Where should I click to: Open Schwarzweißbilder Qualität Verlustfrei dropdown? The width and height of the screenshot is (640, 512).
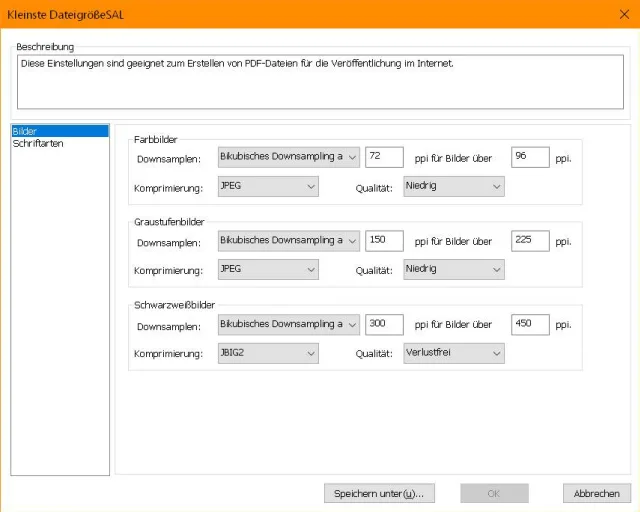coord(454,353)
